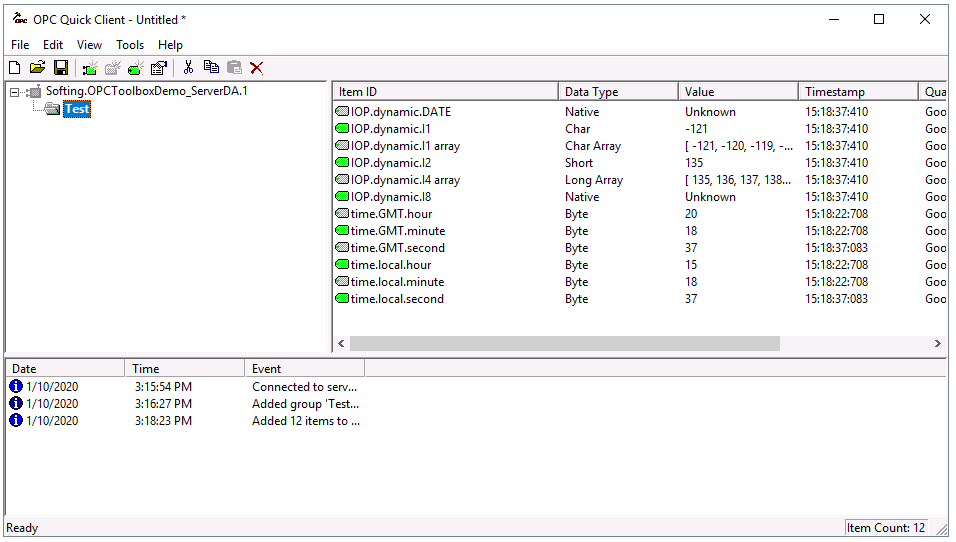Click the Open file toolbar icon
Image resolution: width=956 pixels, height=542 pixels.
pos(38,68)
